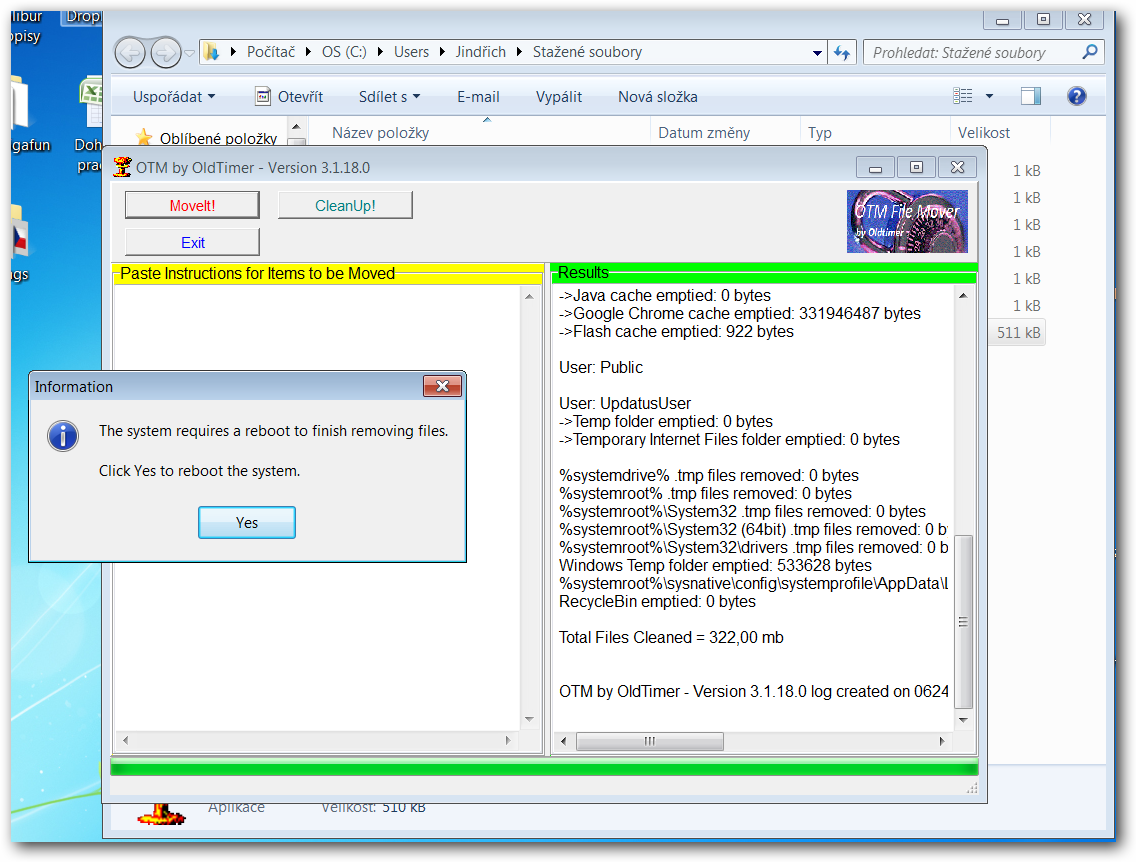Click the OTM File Mover logo image
1136x862 pixels.
[x=907, y=221]
